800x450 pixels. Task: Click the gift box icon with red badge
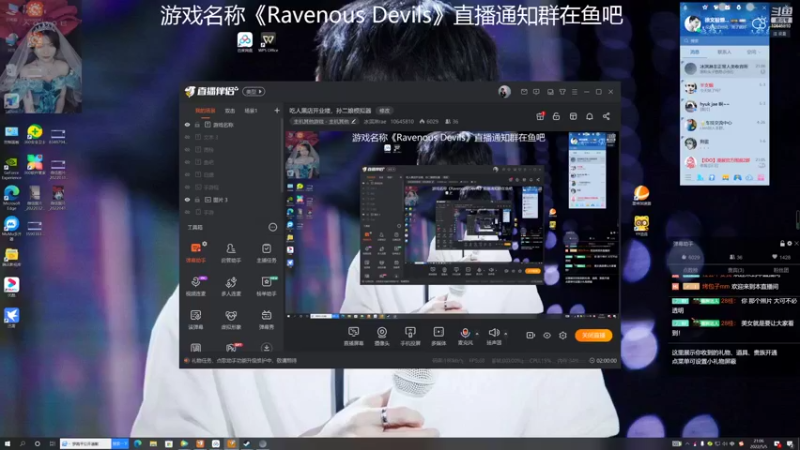pos(540,116)
